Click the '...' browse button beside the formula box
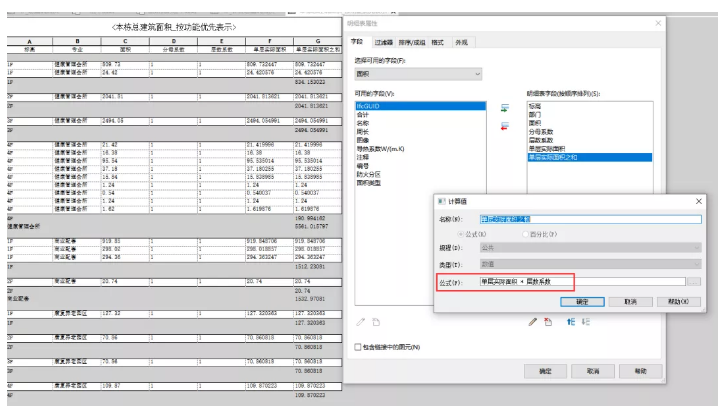The width and height of the screenshot is (727, 411). click(694, 282)
